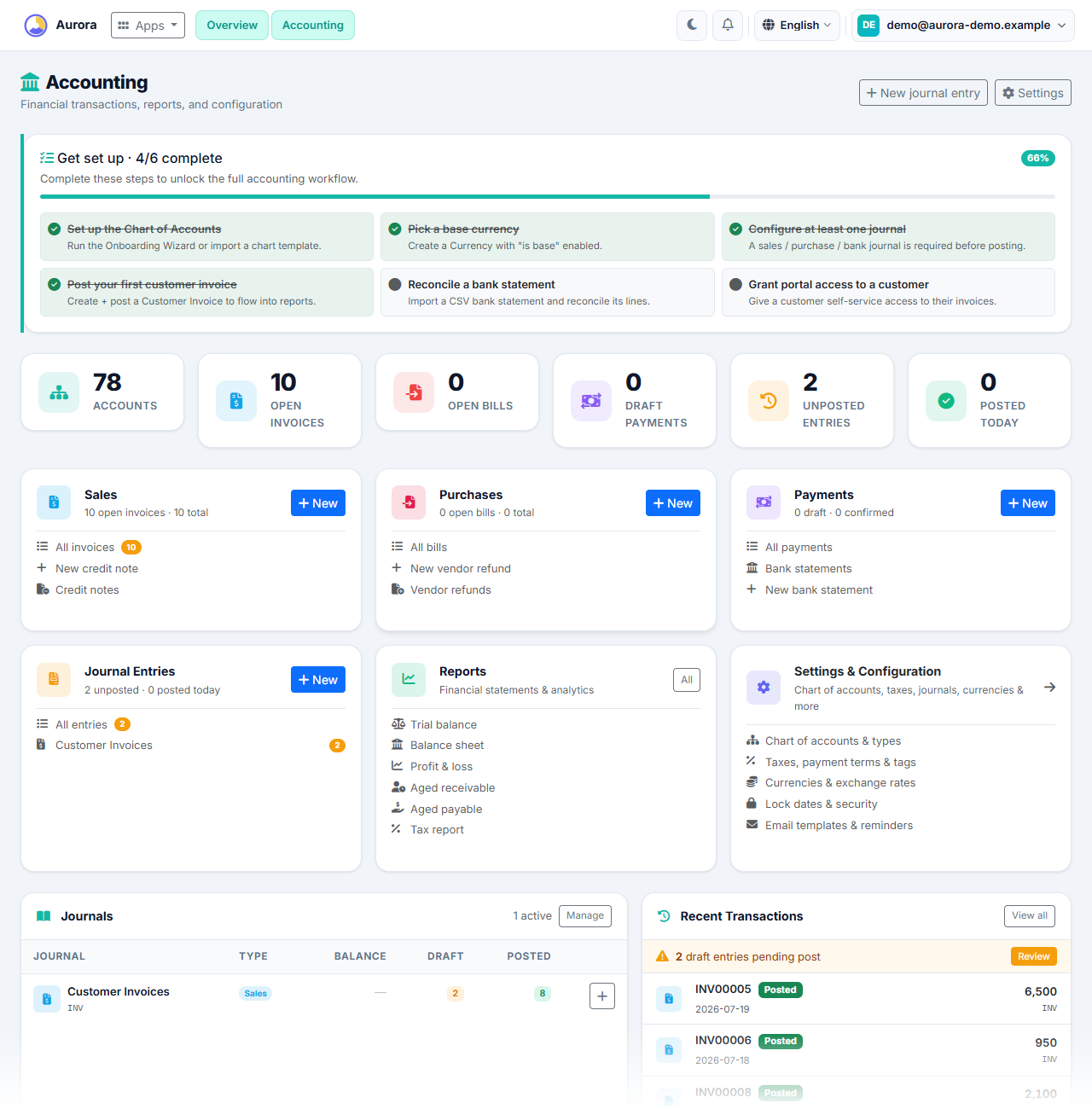Click the completed Pick a base currency step
The width and height of the screenshot is (1092, 1109).
pos(548,237)
